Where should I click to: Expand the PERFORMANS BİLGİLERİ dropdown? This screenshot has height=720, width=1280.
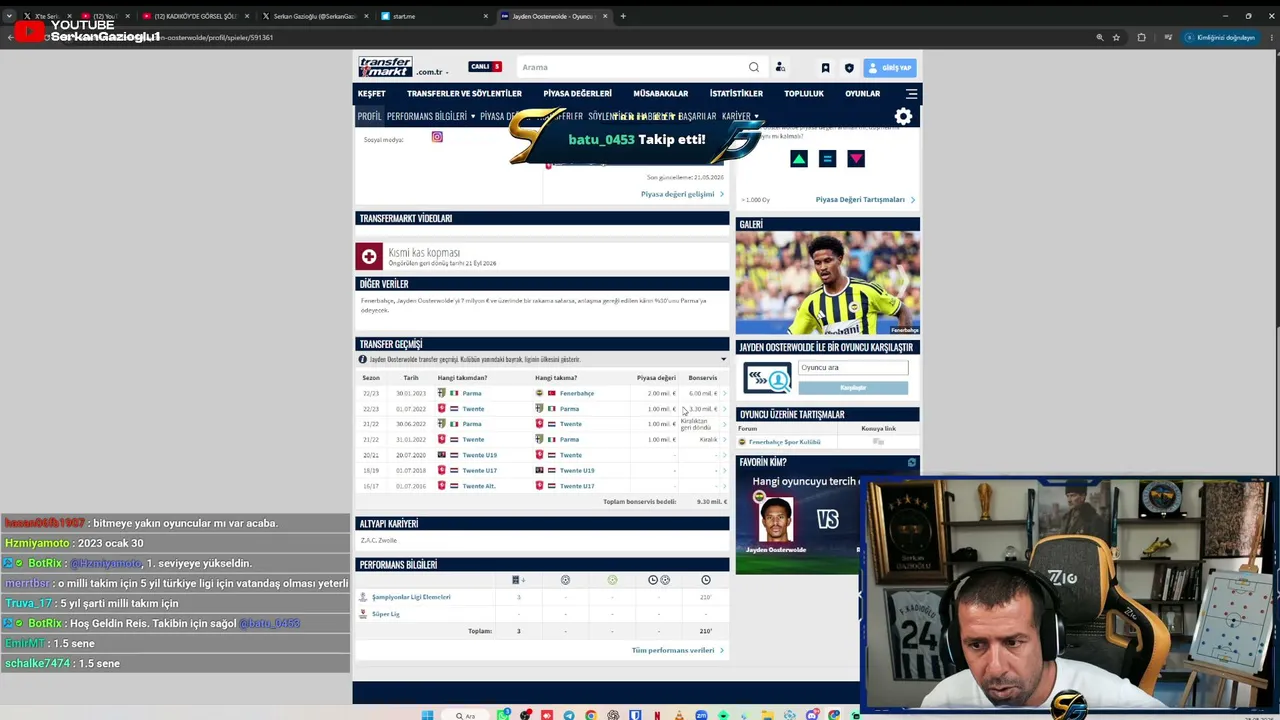(431, 116)
